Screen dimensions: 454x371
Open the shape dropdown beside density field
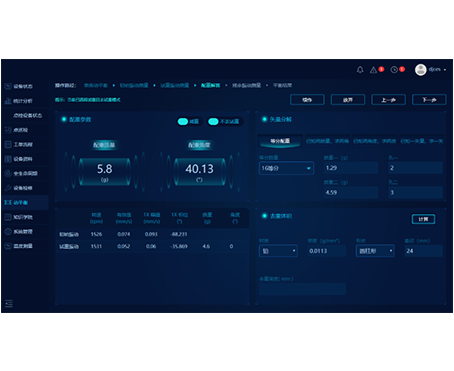pyautogui.click(x=375, y=251)
